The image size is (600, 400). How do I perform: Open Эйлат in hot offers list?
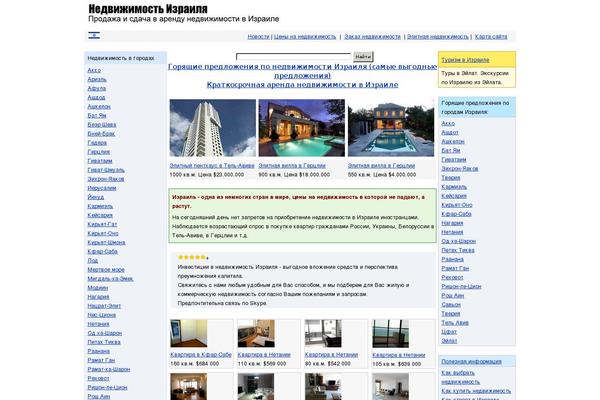coord(449,341)
